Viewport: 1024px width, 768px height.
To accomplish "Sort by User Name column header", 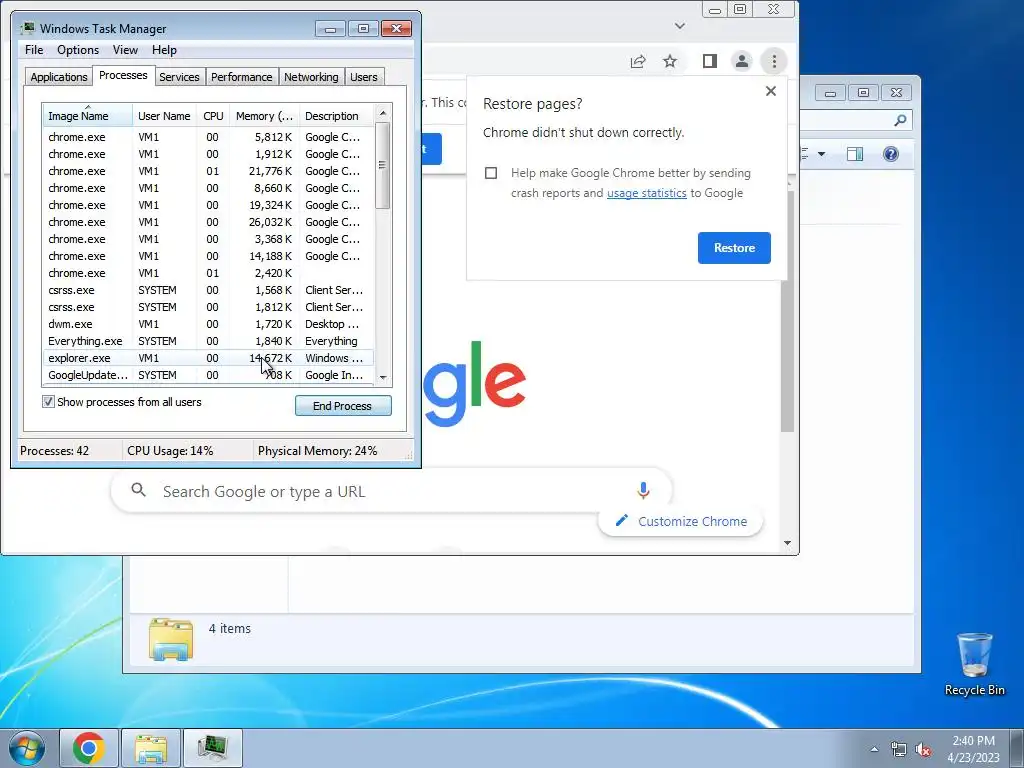I will point(165,116).
